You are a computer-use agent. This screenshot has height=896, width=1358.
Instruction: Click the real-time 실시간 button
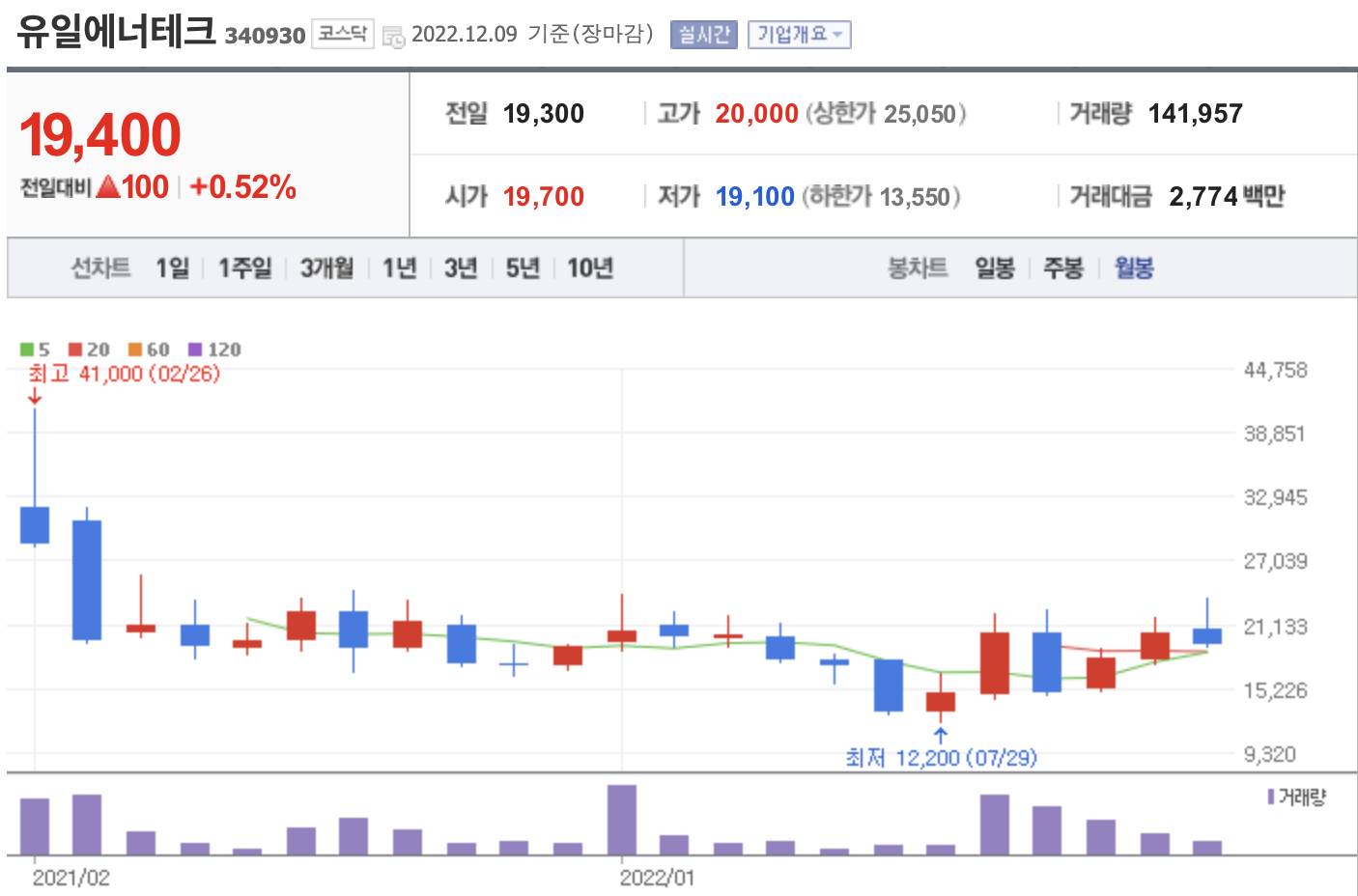[704, 35]
